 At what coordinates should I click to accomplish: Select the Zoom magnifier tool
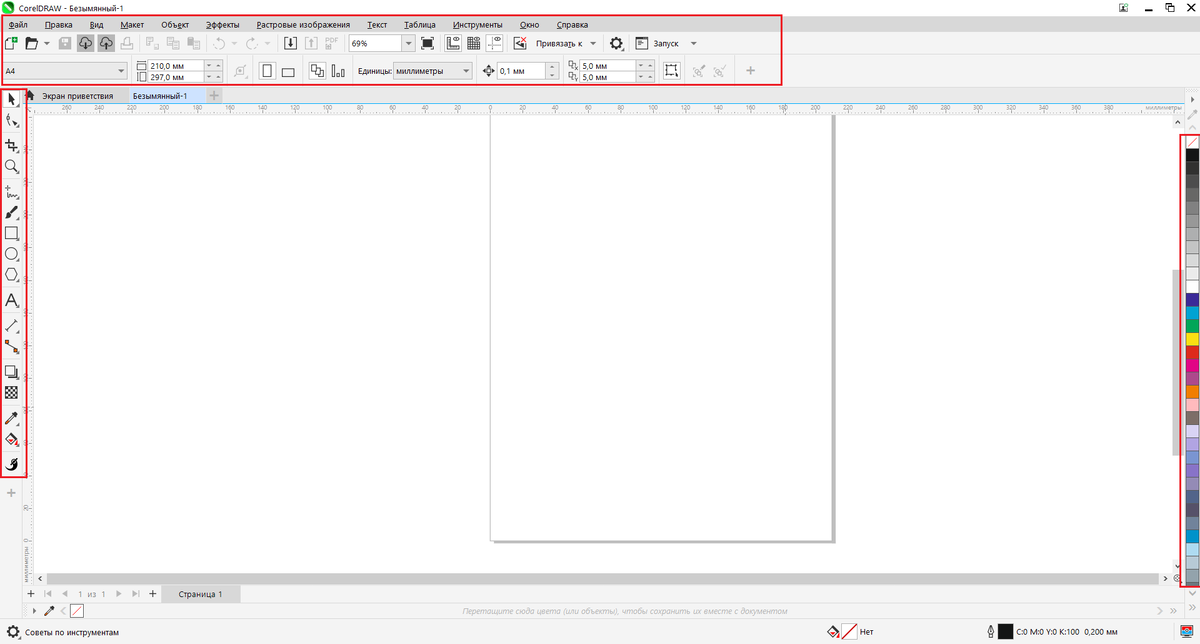12,167
